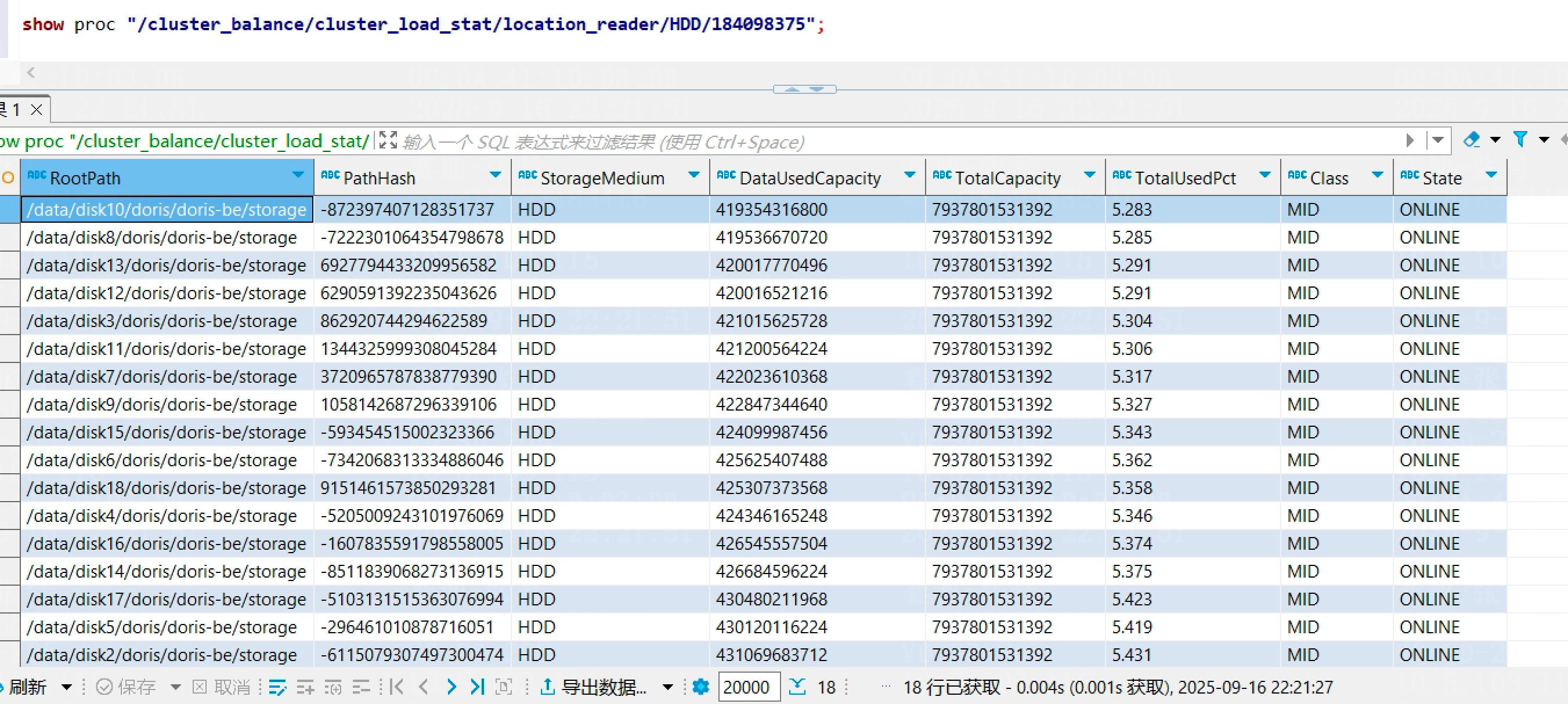1568x704 pixels.
Task: Open the eraser icon dropdown arrow
Action: [x=1495, y=140]
